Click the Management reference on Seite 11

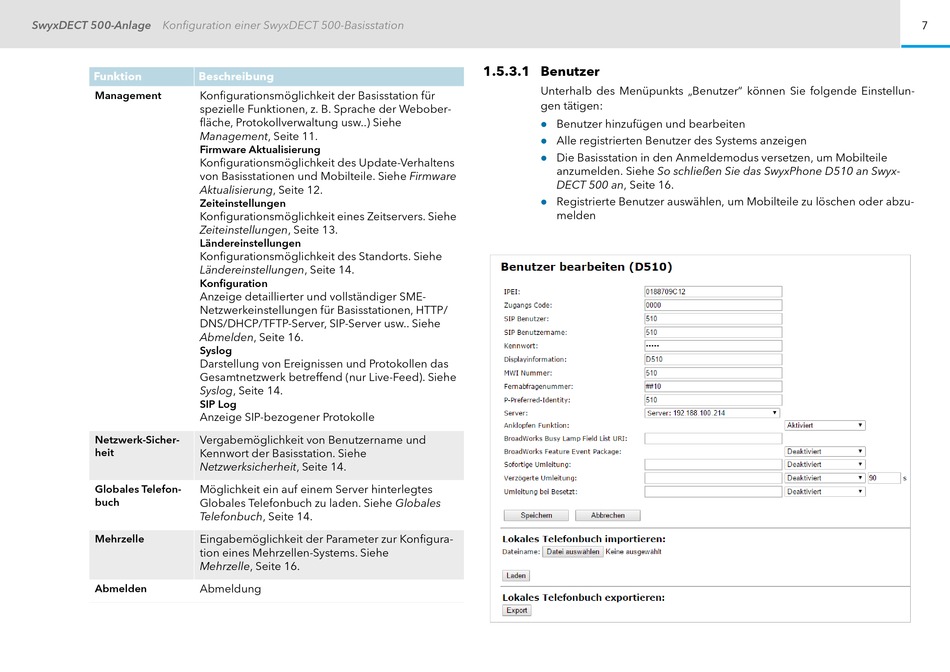pyautogui.click(x=258, y=136)
